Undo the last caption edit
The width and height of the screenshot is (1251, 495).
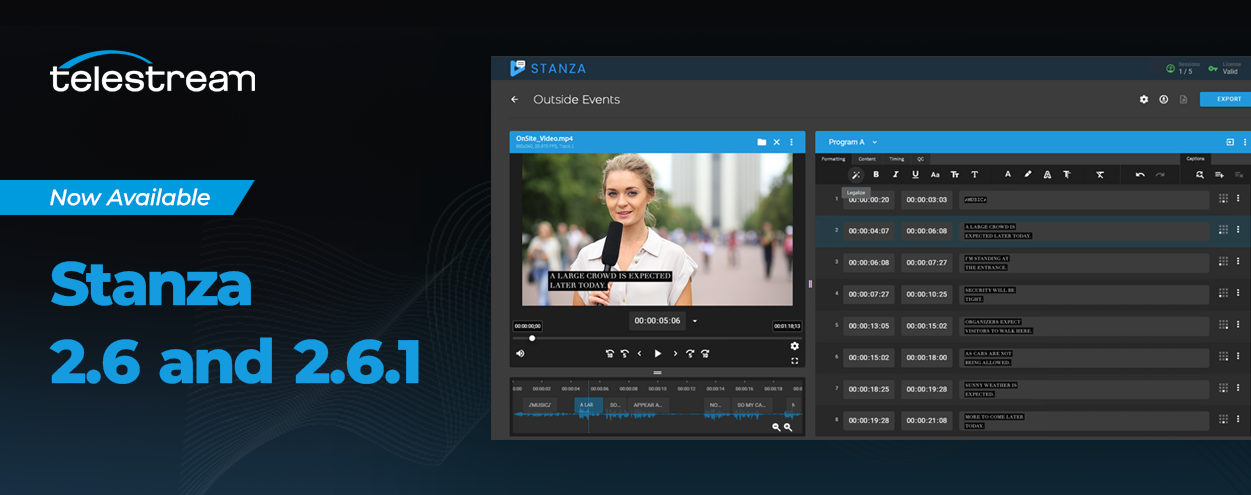point(1140,175)
